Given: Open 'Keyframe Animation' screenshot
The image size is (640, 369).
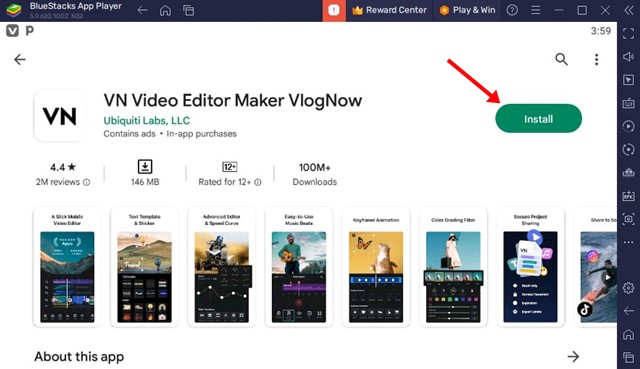Looking at the screenshot, I should (x=376, y=267).
